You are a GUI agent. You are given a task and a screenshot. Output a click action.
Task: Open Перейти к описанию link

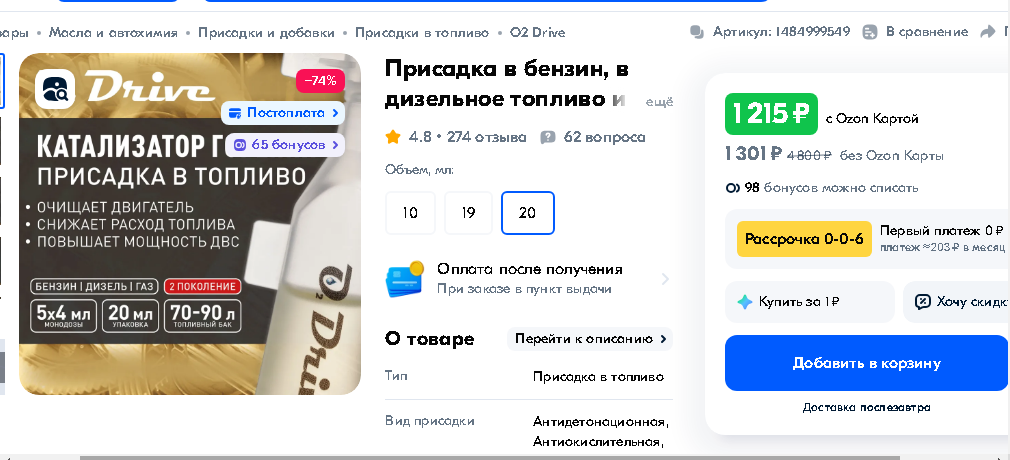coord(590,339)
